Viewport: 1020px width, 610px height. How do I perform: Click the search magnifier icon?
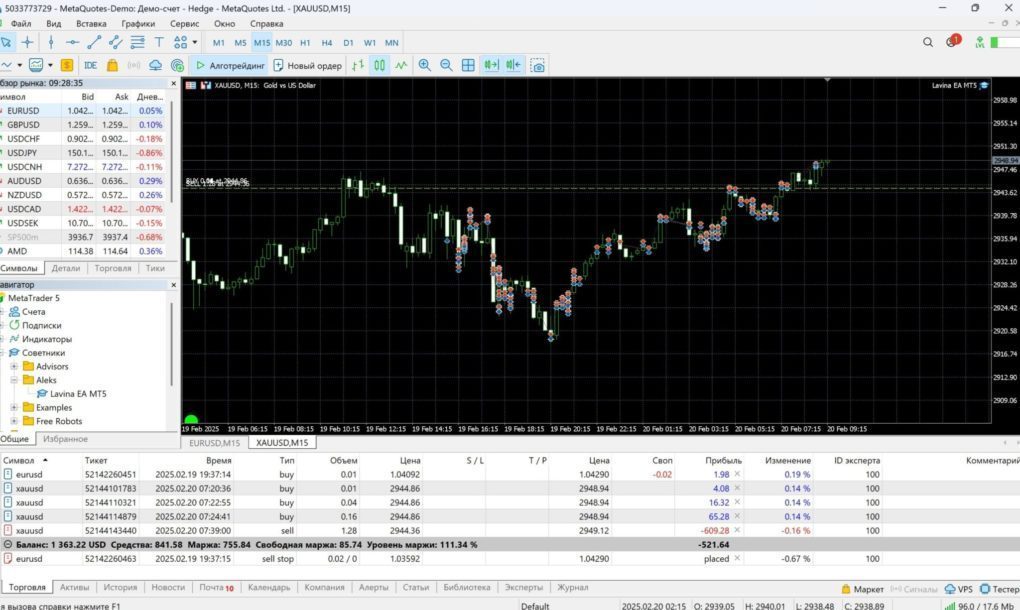(928, 42)
